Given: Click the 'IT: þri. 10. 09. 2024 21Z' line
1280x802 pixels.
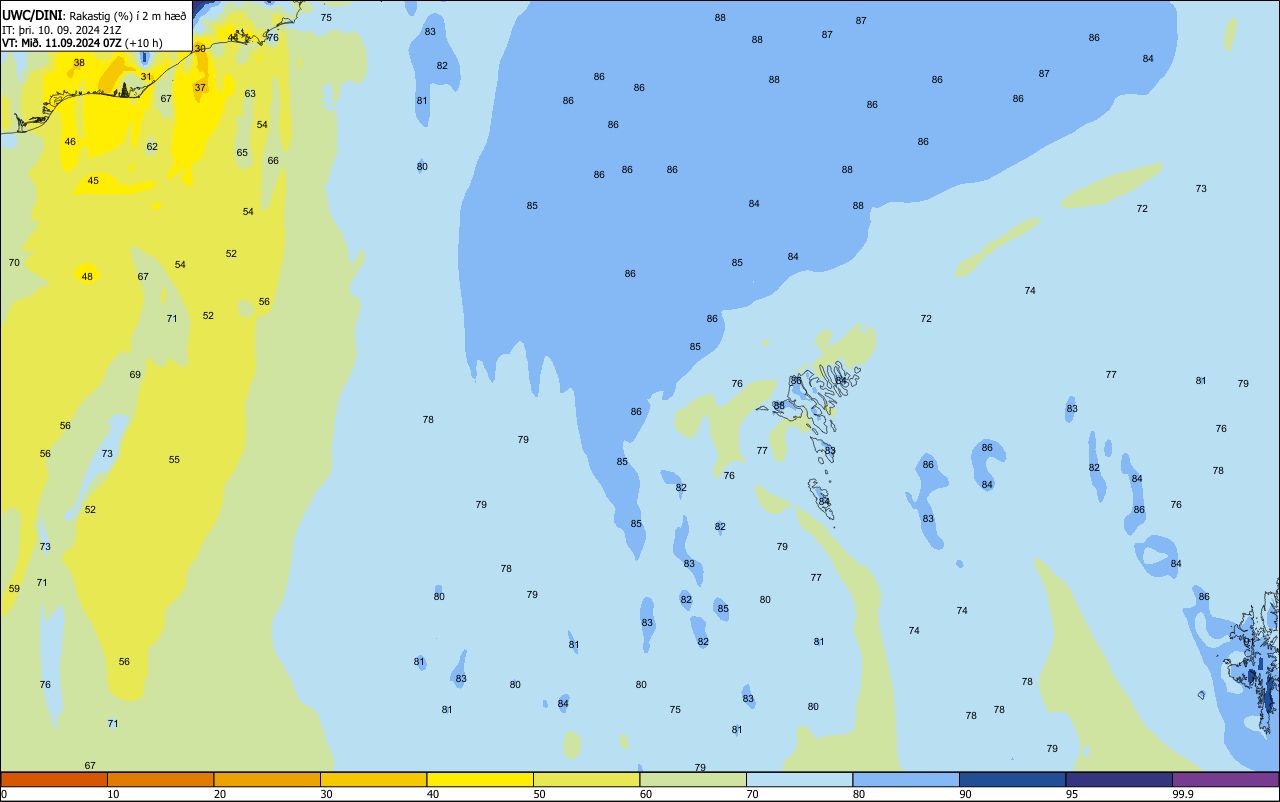Looking at the screenshot, I should [x=61, y=30].
